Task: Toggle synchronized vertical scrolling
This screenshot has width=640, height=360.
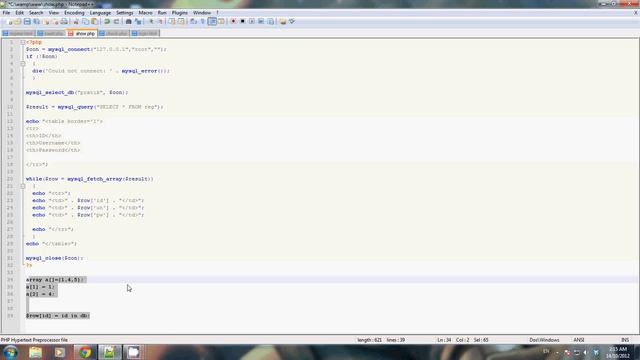Action: (x=171, y=21)
